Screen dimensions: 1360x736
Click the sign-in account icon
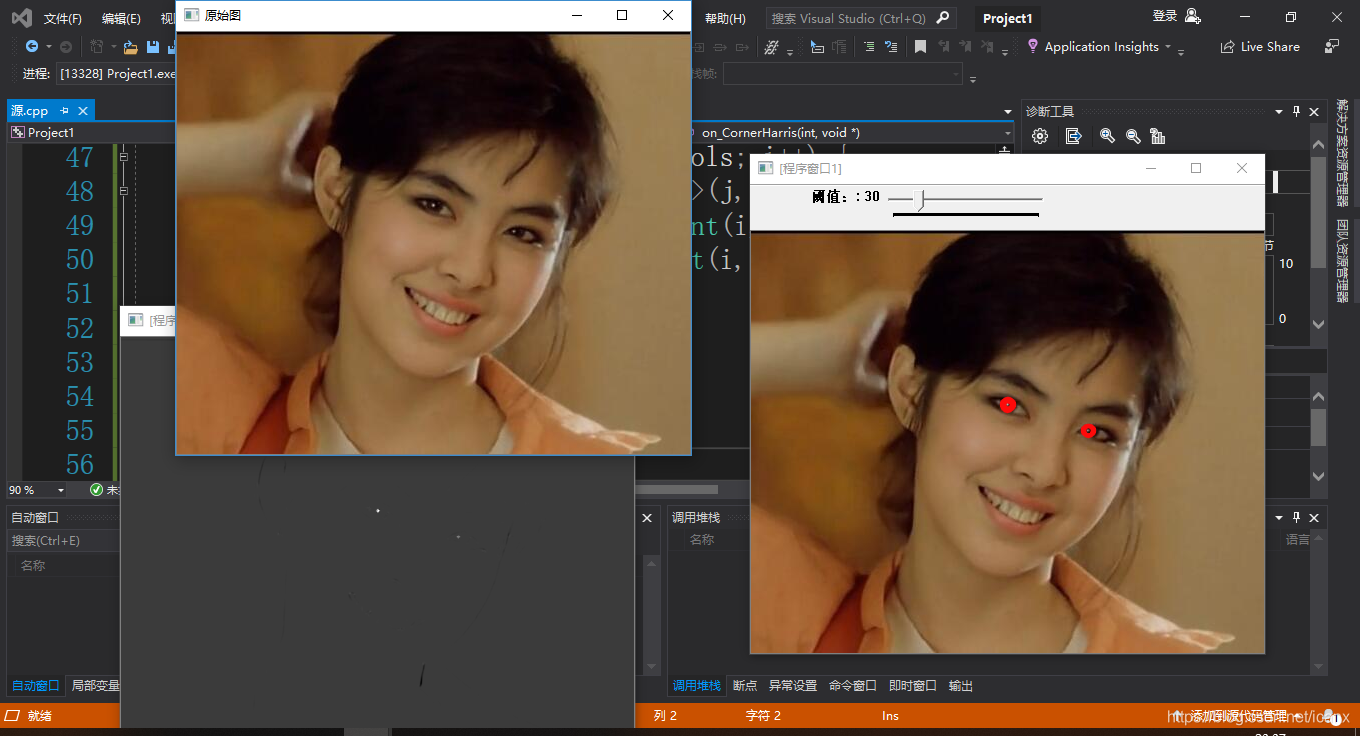[1192, 16]
